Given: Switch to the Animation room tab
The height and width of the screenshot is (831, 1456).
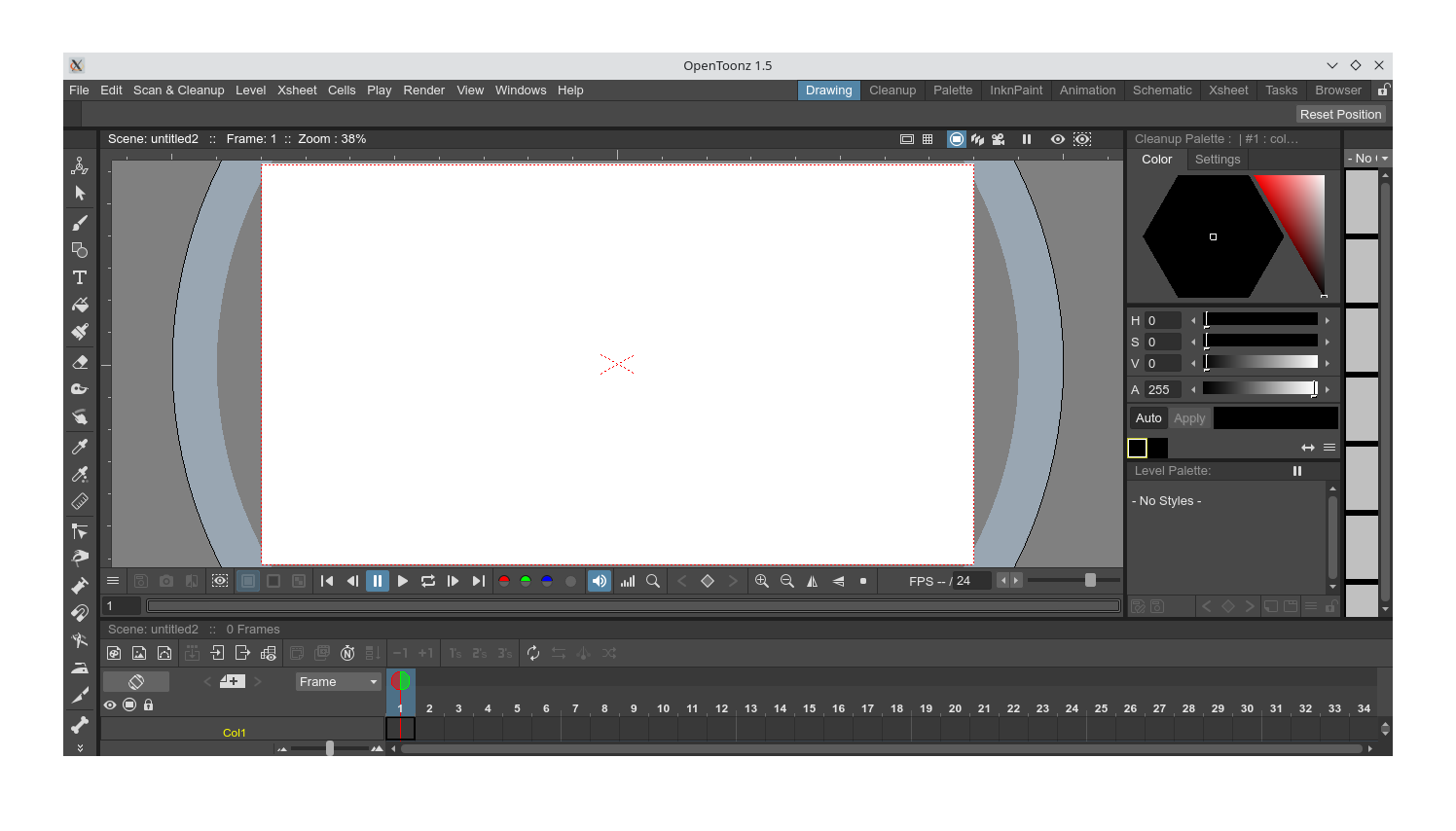Looking at the screenshot, I should pos(1087,90).
